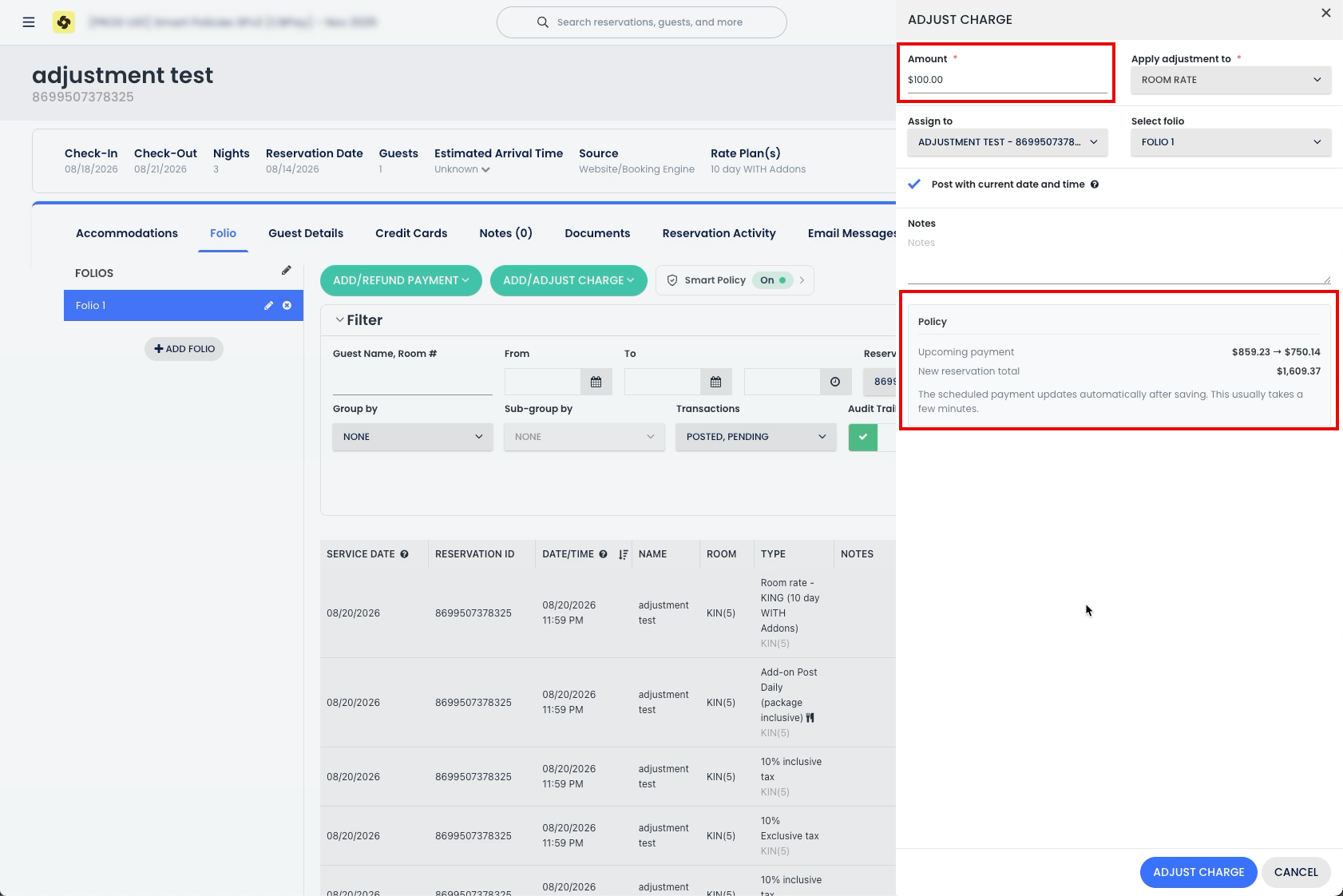The width and height of the screenshot is (1343, 896).
Task: Click the Type column header
Action: (773, 554)
